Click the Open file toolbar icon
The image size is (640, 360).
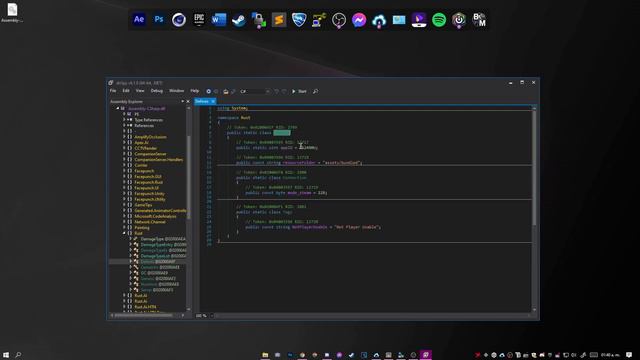[x=226, y=91]
